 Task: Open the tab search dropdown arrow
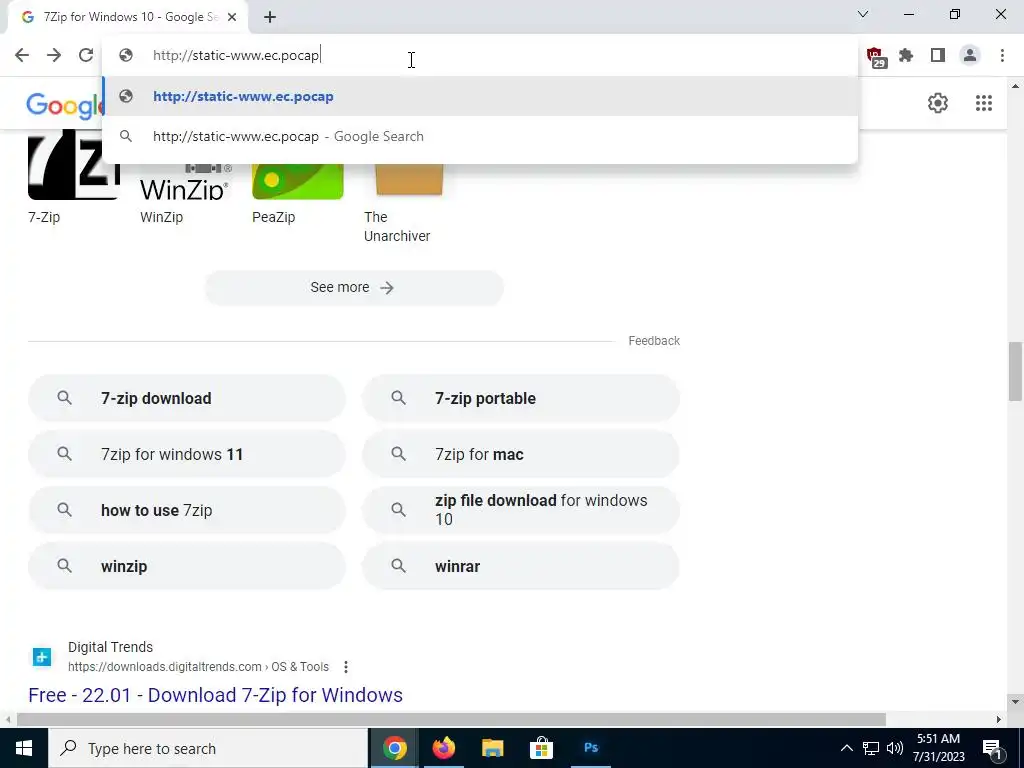point(863,14)
